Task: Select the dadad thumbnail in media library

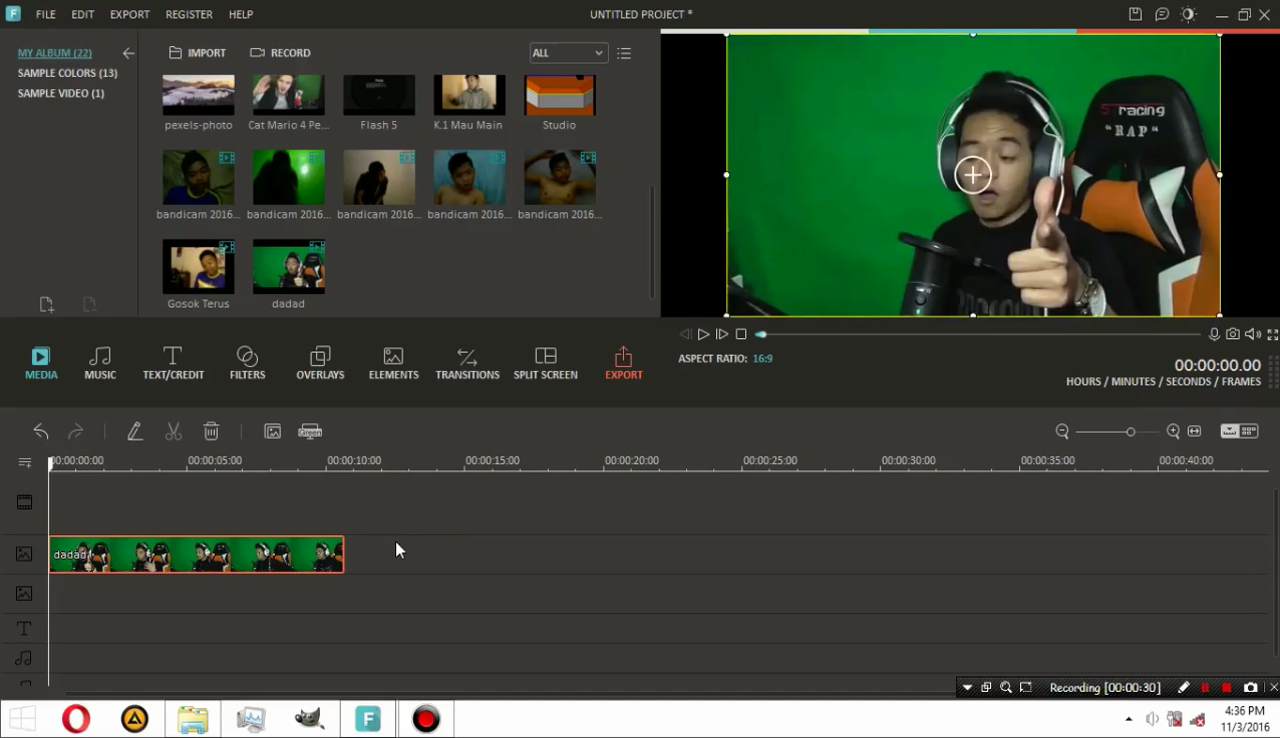Action: (x=288, y=266)
